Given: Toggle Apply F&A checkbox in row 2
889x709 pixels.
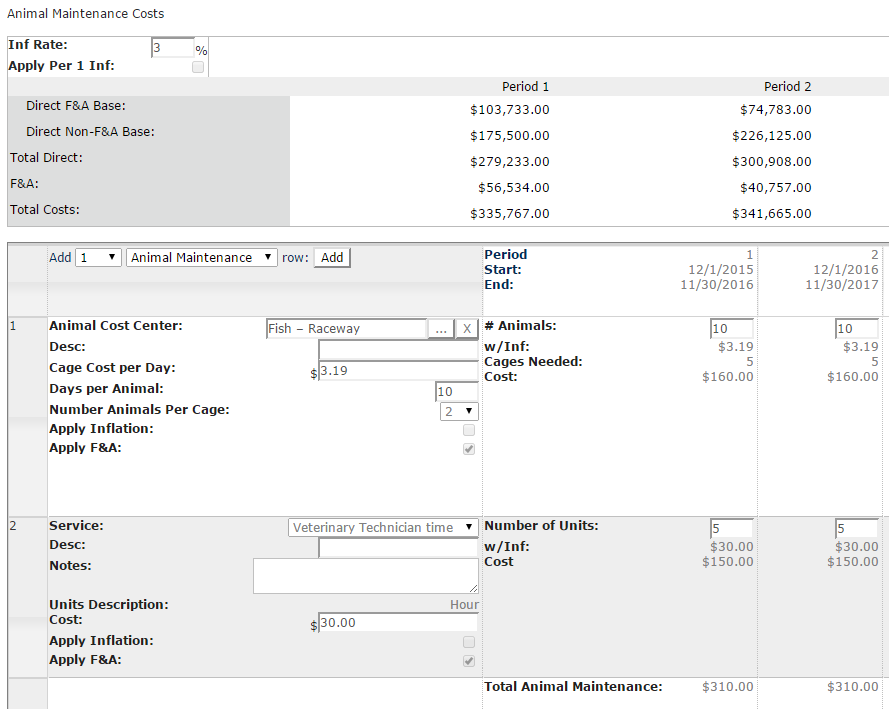Looking at the screenshot, I should pyautogui.click(x=469, y=662).
